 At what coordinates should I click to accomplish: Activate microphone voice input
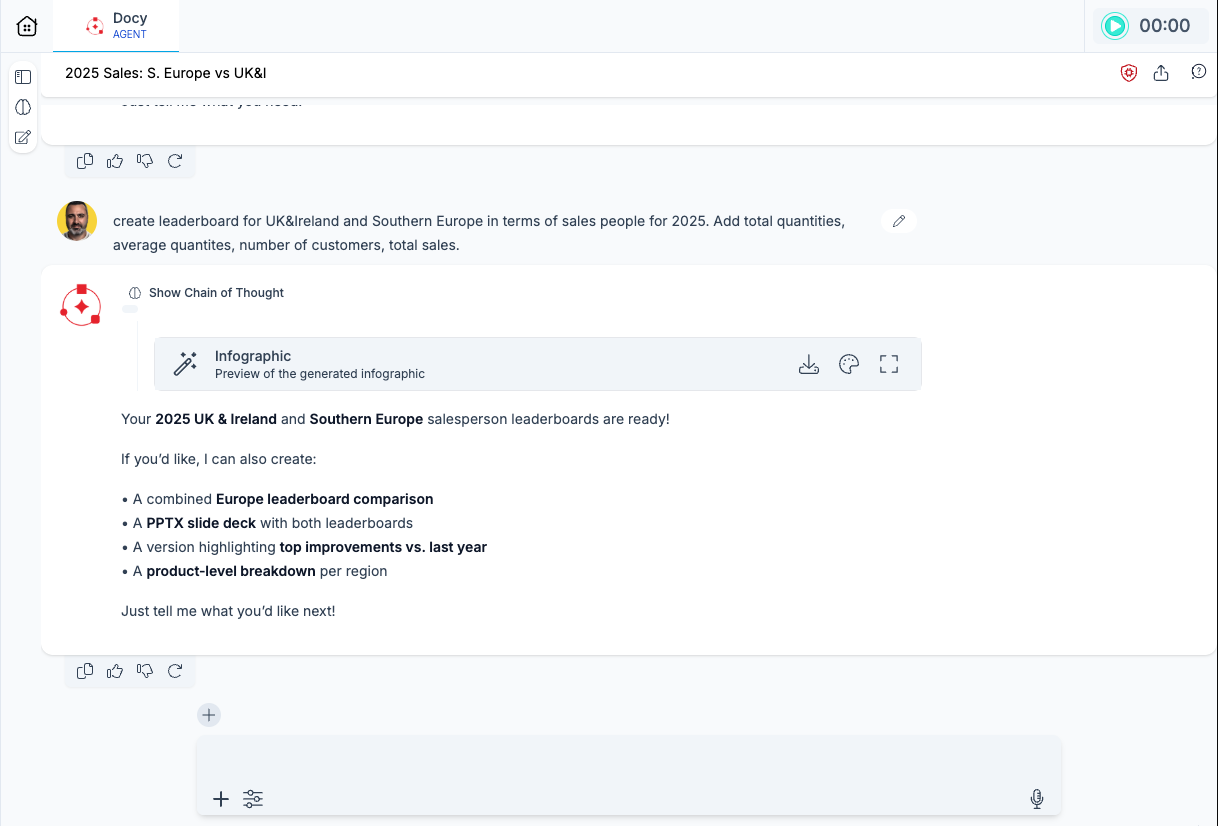(1037, 799)
